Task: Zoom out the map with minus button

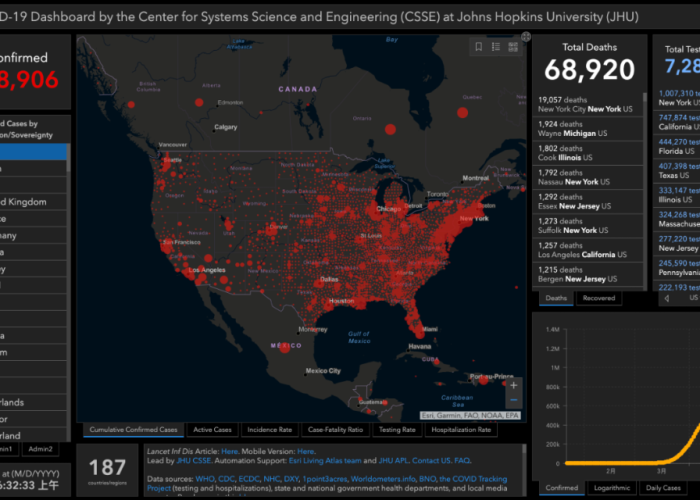Action: (513, 400)
